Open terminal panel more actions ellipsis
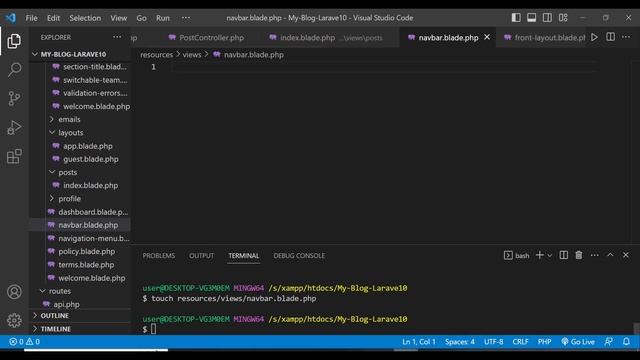Image resolution: width=640 pixels, height=360 pixels. [595, 255]
